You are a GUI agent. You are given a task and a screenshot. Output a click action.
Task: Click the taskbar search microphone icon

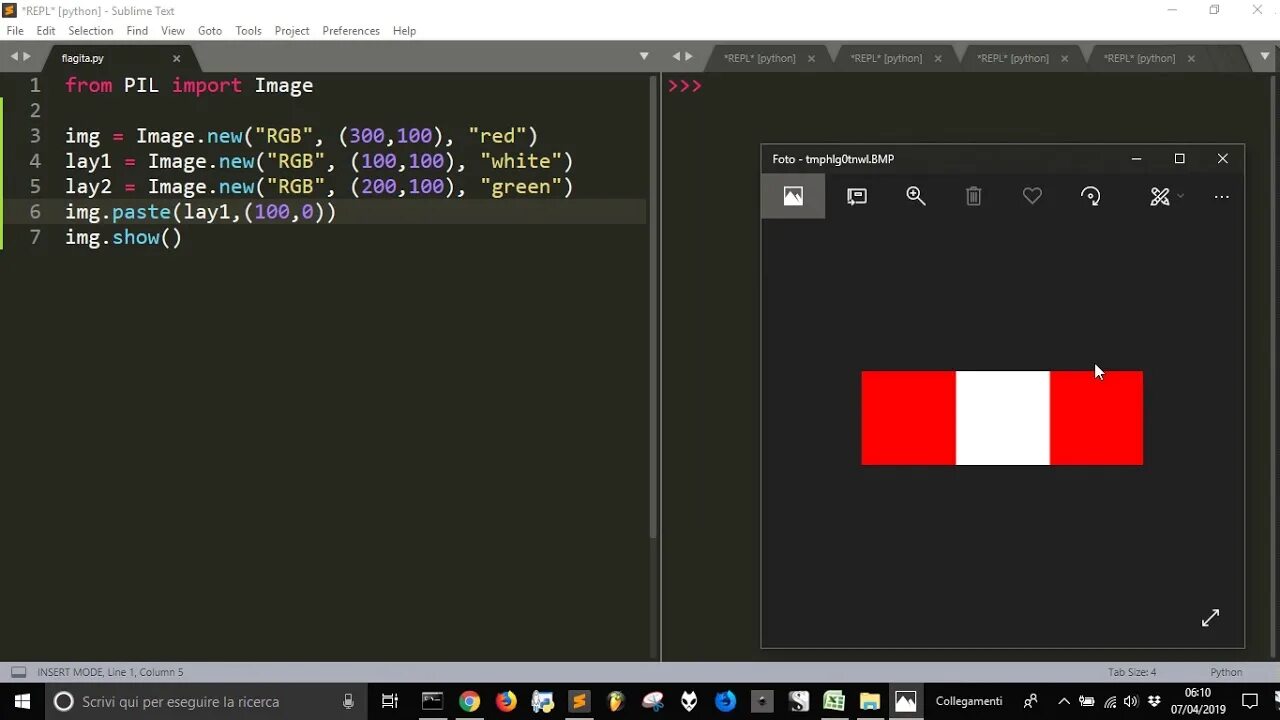point(348,701)
